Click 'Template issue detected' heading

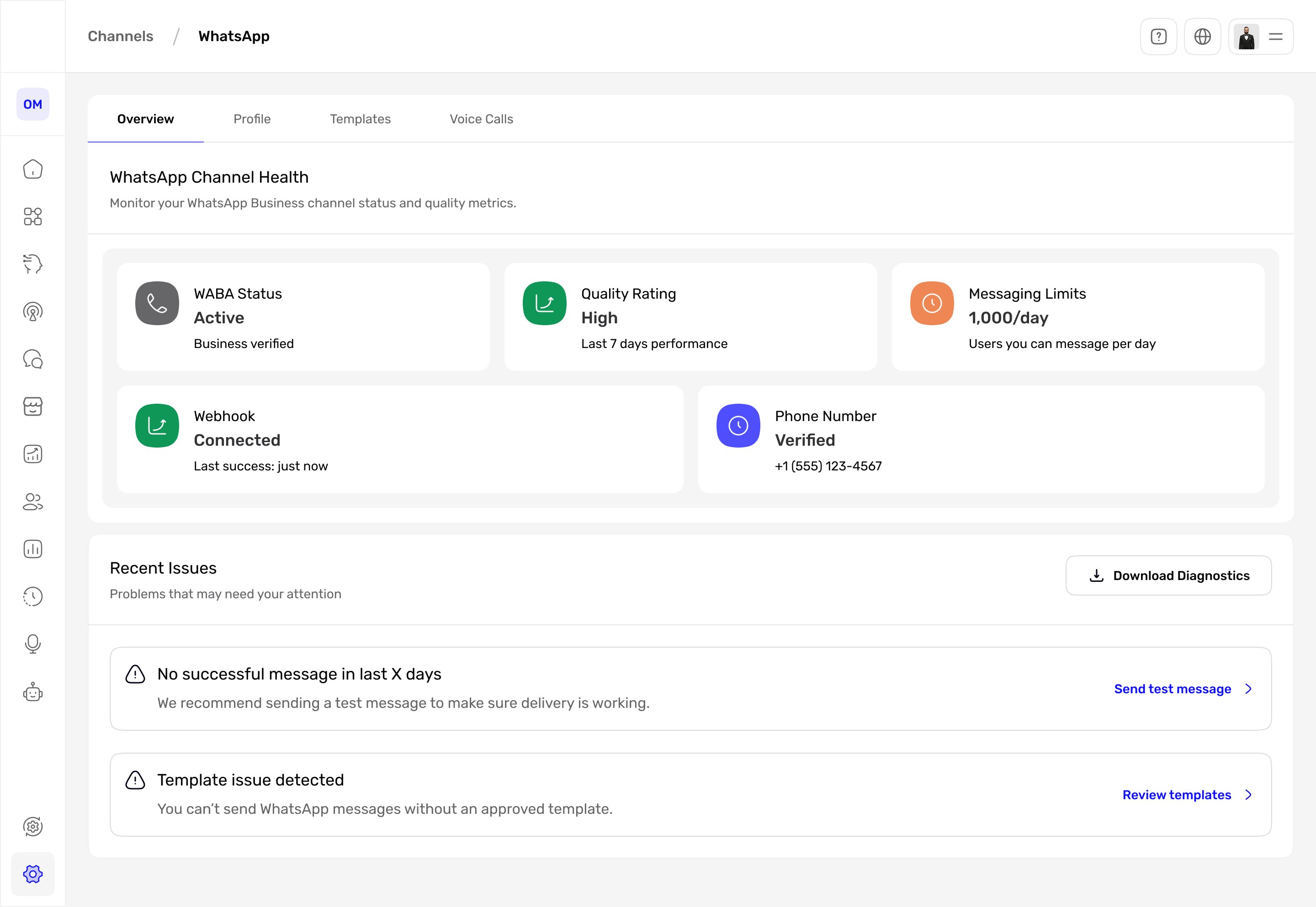pos(251,780)
